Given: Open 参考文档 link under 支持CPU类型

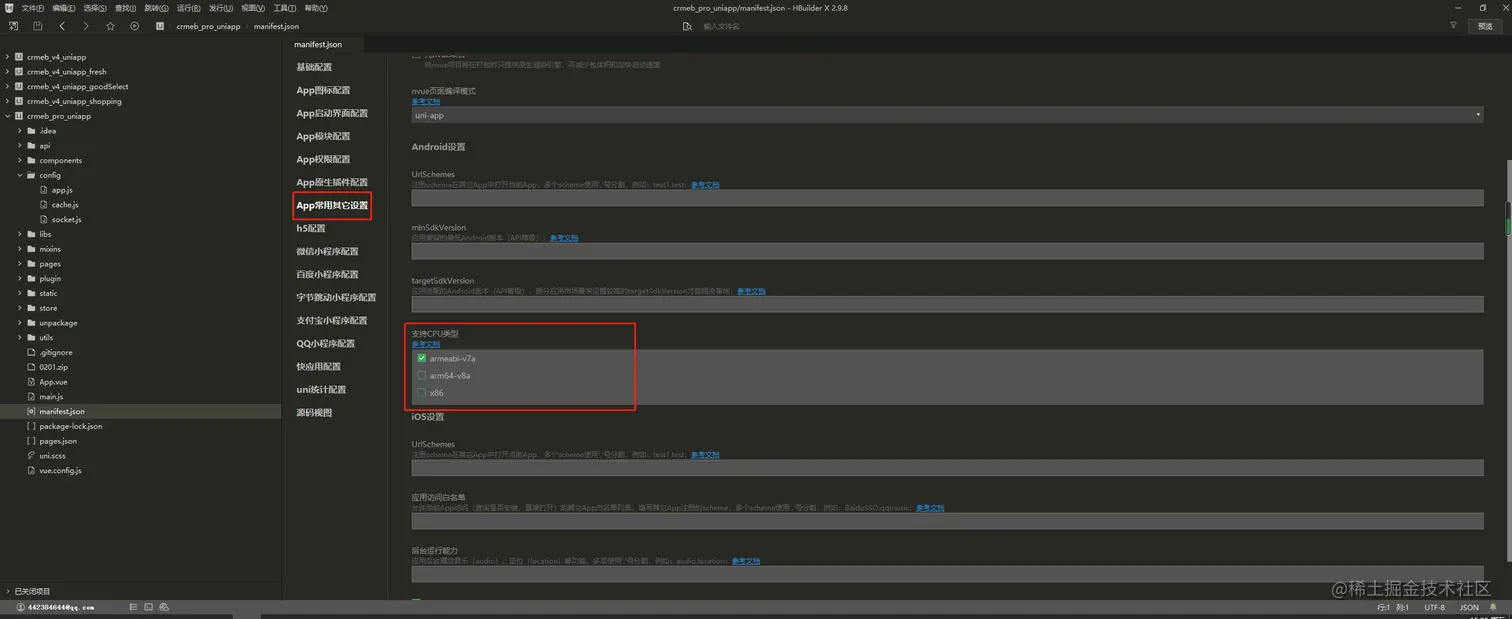Looking at the screenshot, I should [426, 344].
